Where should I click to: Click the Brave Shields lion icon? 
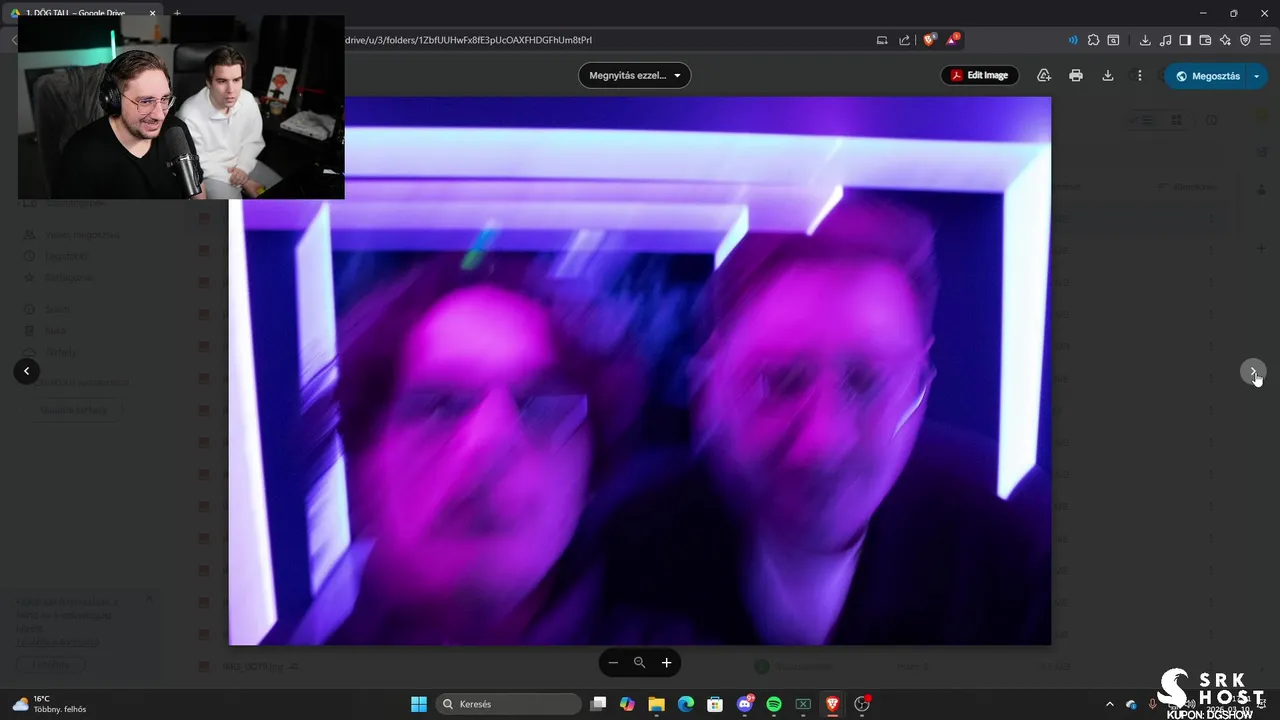[x=930, y=40]
